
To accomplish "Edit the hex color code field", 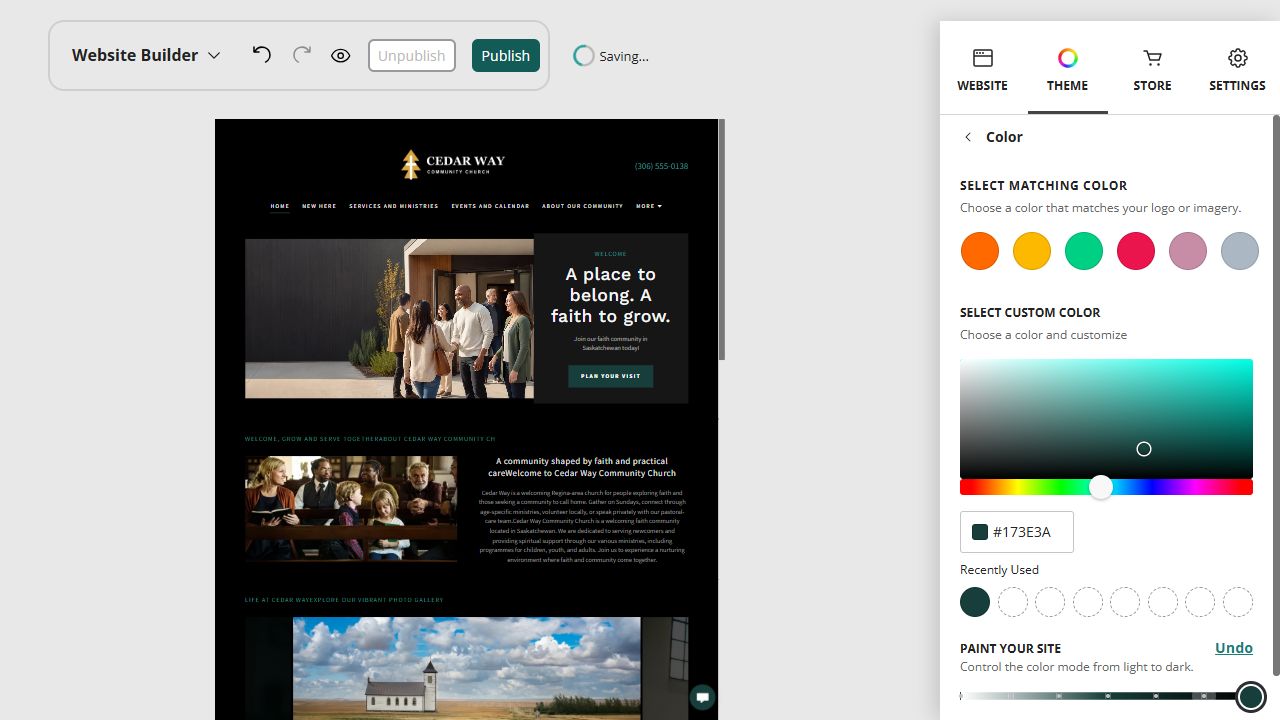I will [x=1017, y=532].
